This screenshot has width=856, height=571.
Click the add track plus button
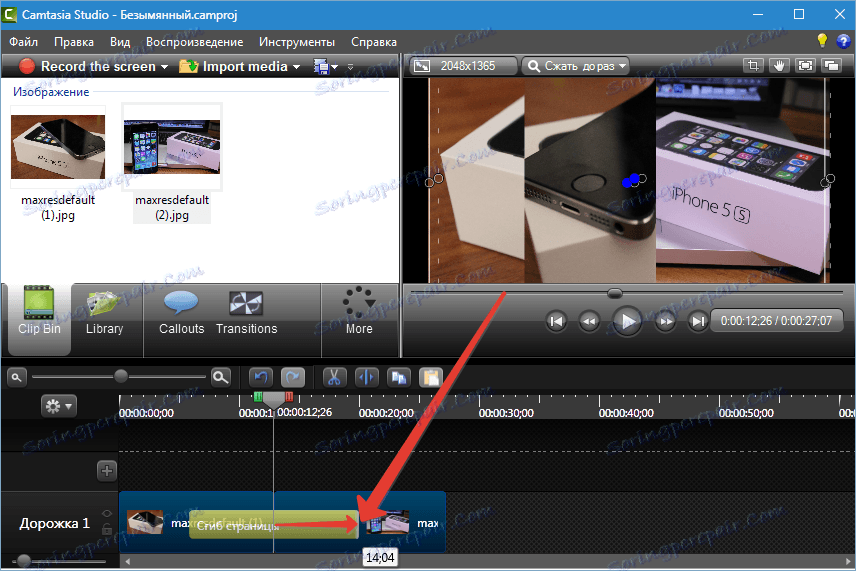pos(106,471)
